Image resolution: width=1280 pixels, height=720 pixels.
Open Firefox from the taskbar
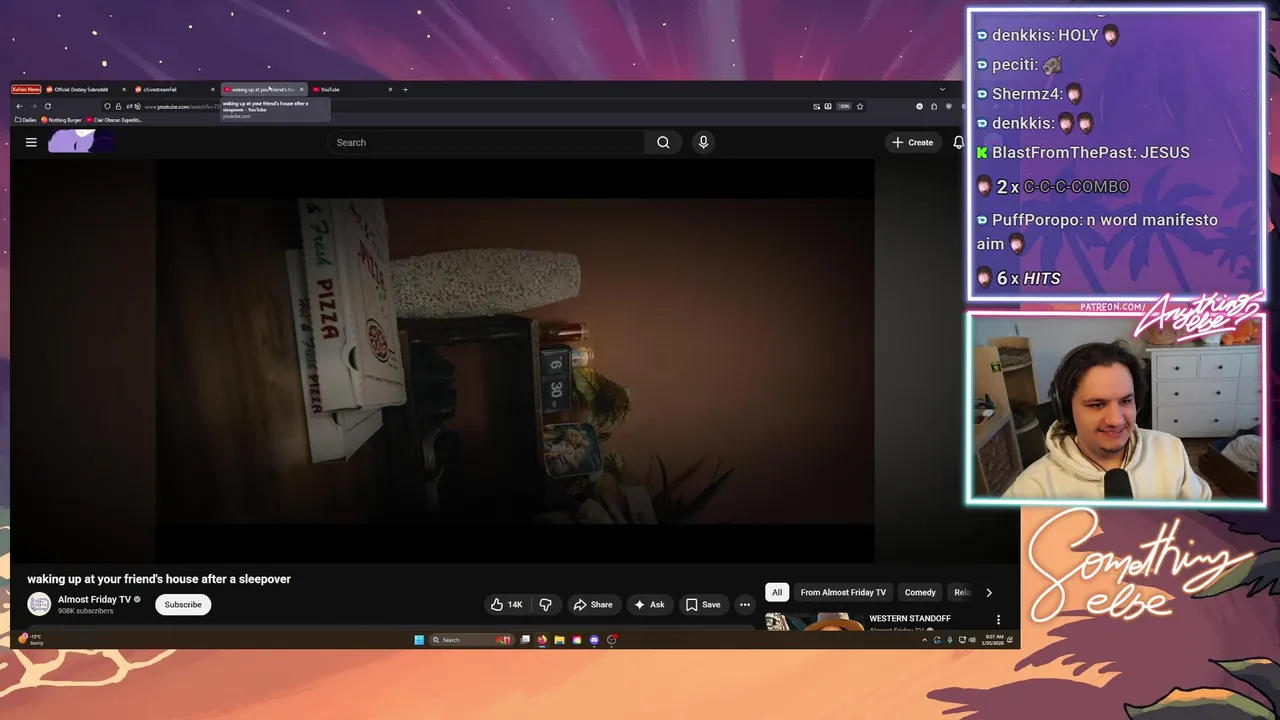pos(542,640)
